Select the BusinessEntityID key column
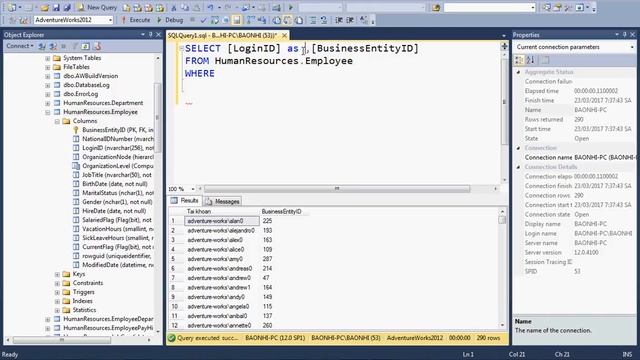The height and width of the screenshot is (360, 640). (x=118, y=130)
